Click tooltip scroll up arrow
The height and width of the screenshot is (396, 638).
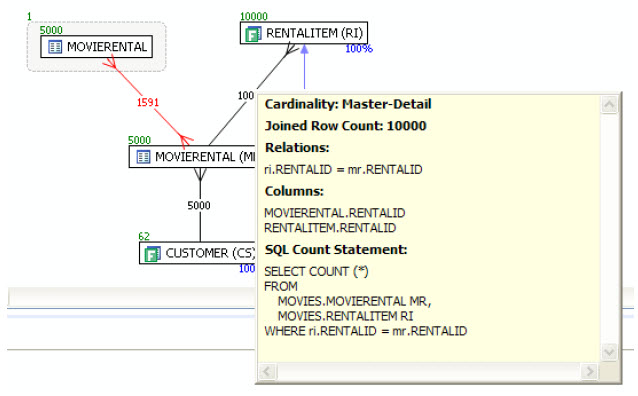609,105
